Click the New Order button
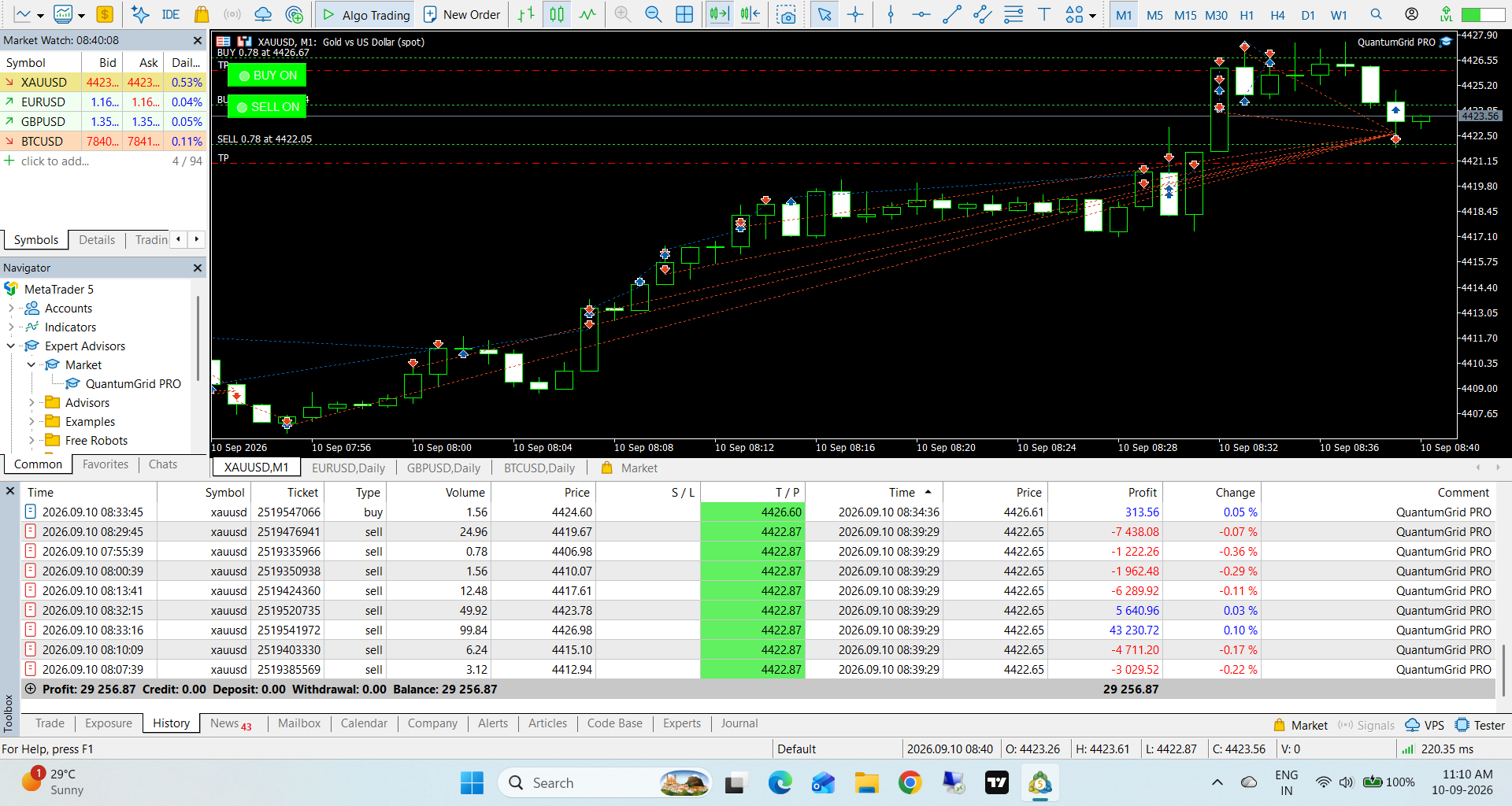 click(461, 14)
